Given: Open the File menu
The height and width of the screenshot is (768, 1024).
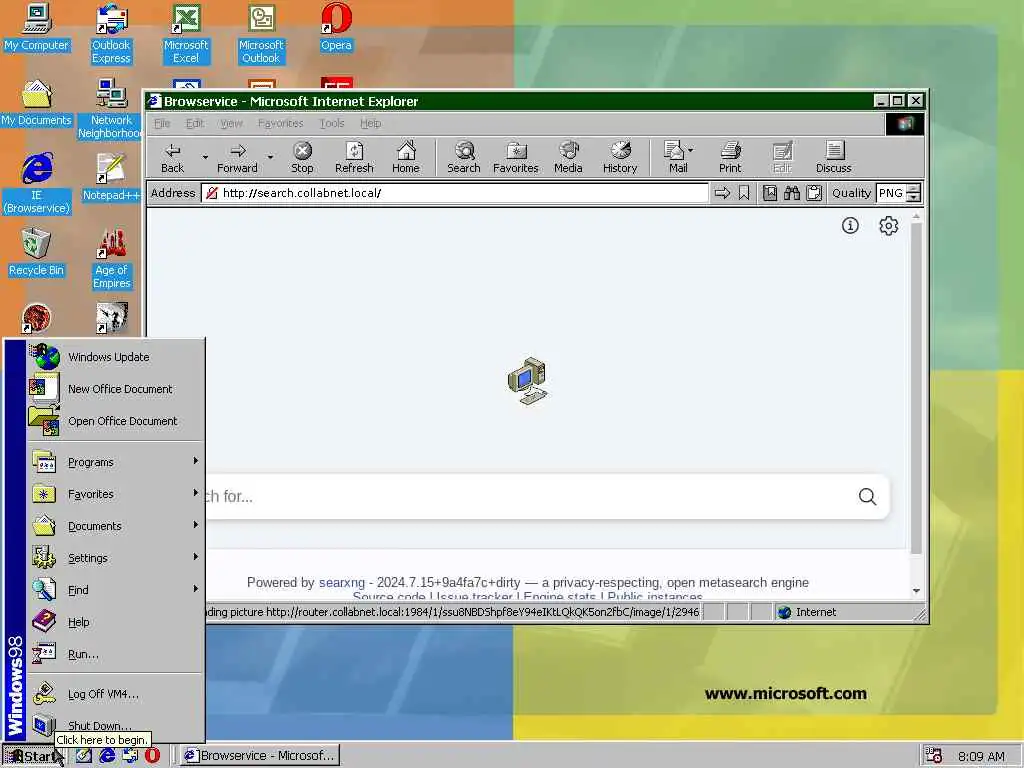Looking at the screenshot, I should click(x=162, y=123).
